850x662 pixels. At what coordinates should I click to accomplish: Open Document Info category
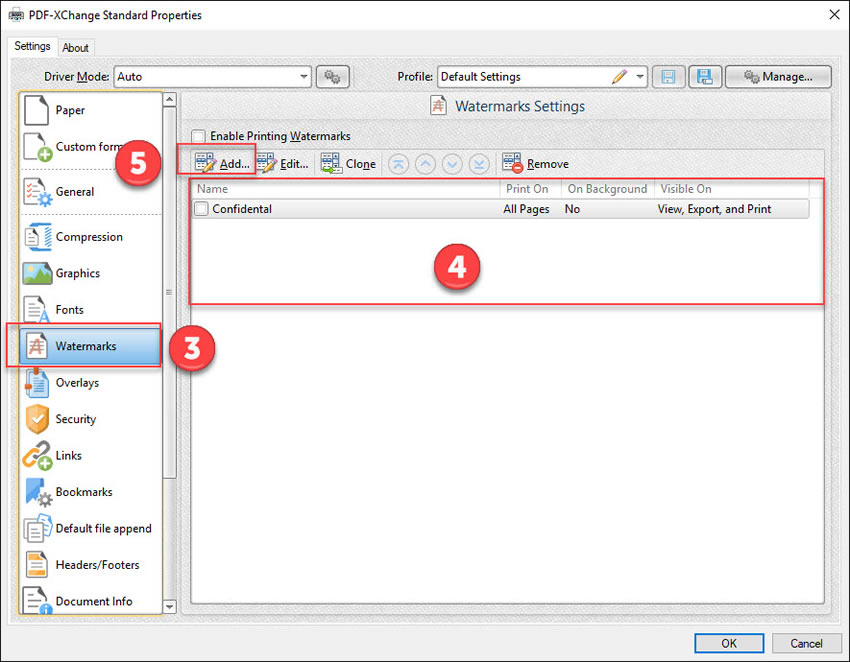pyautogui.click(x=91, y=600)
